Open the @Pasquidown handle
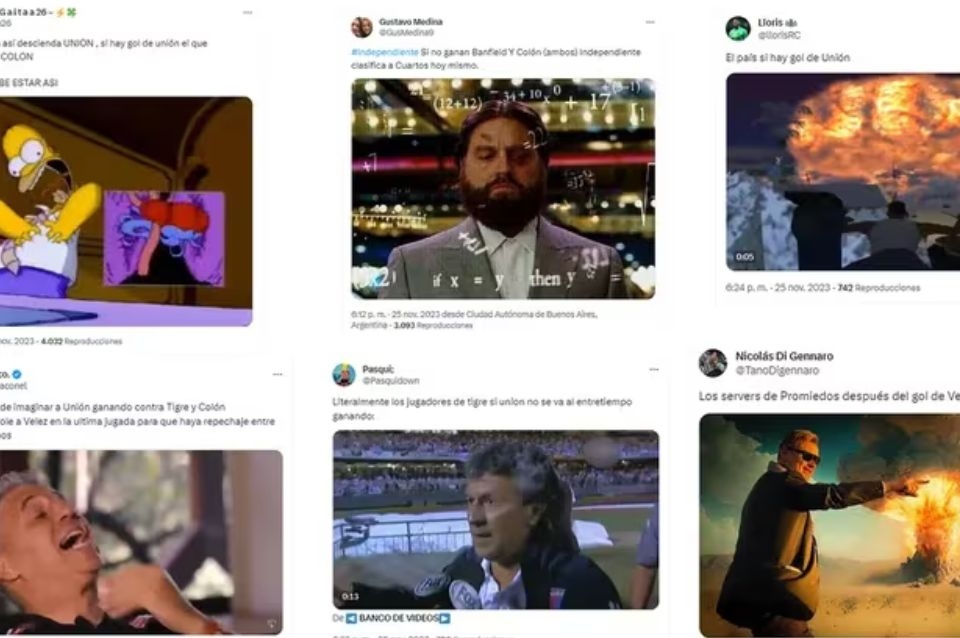 point(391,381)
